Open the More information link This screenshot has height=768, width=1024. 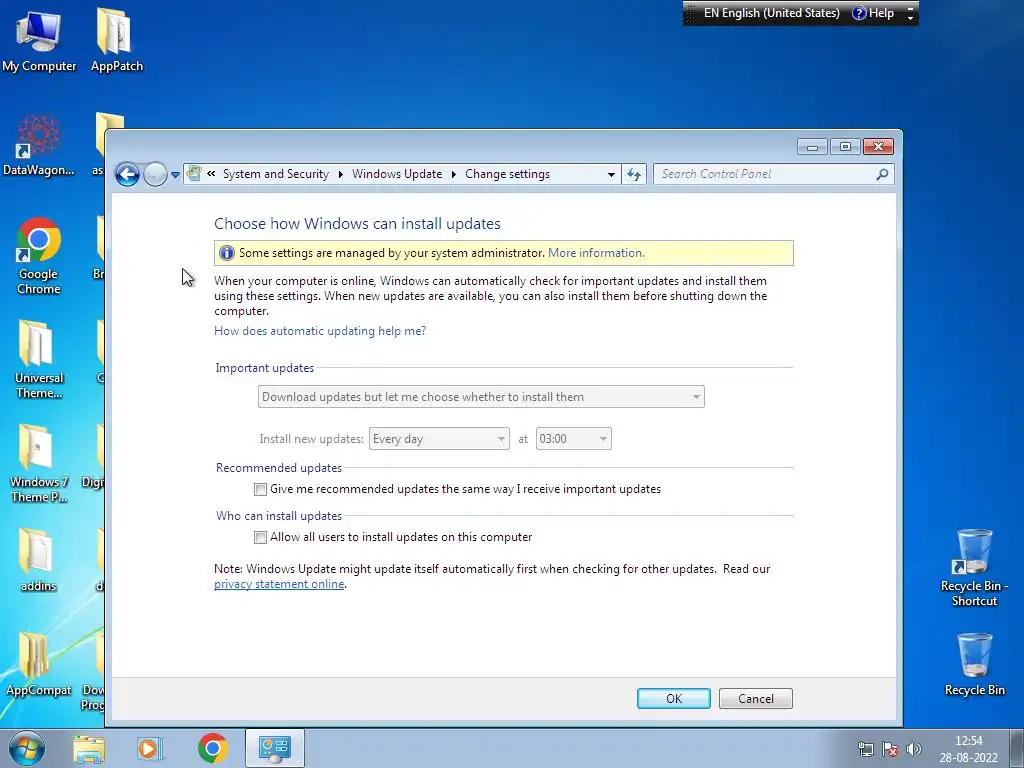point(596,253)
